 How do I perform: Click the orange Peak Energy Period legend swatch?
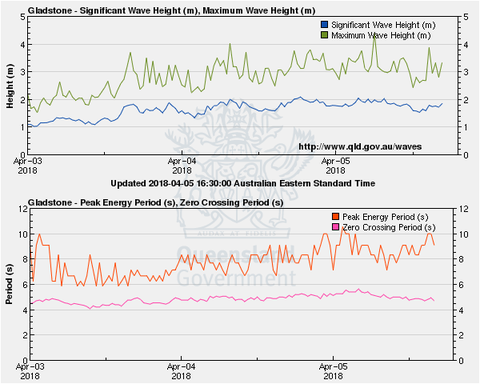pyautogui.click(x=336, y=217)
